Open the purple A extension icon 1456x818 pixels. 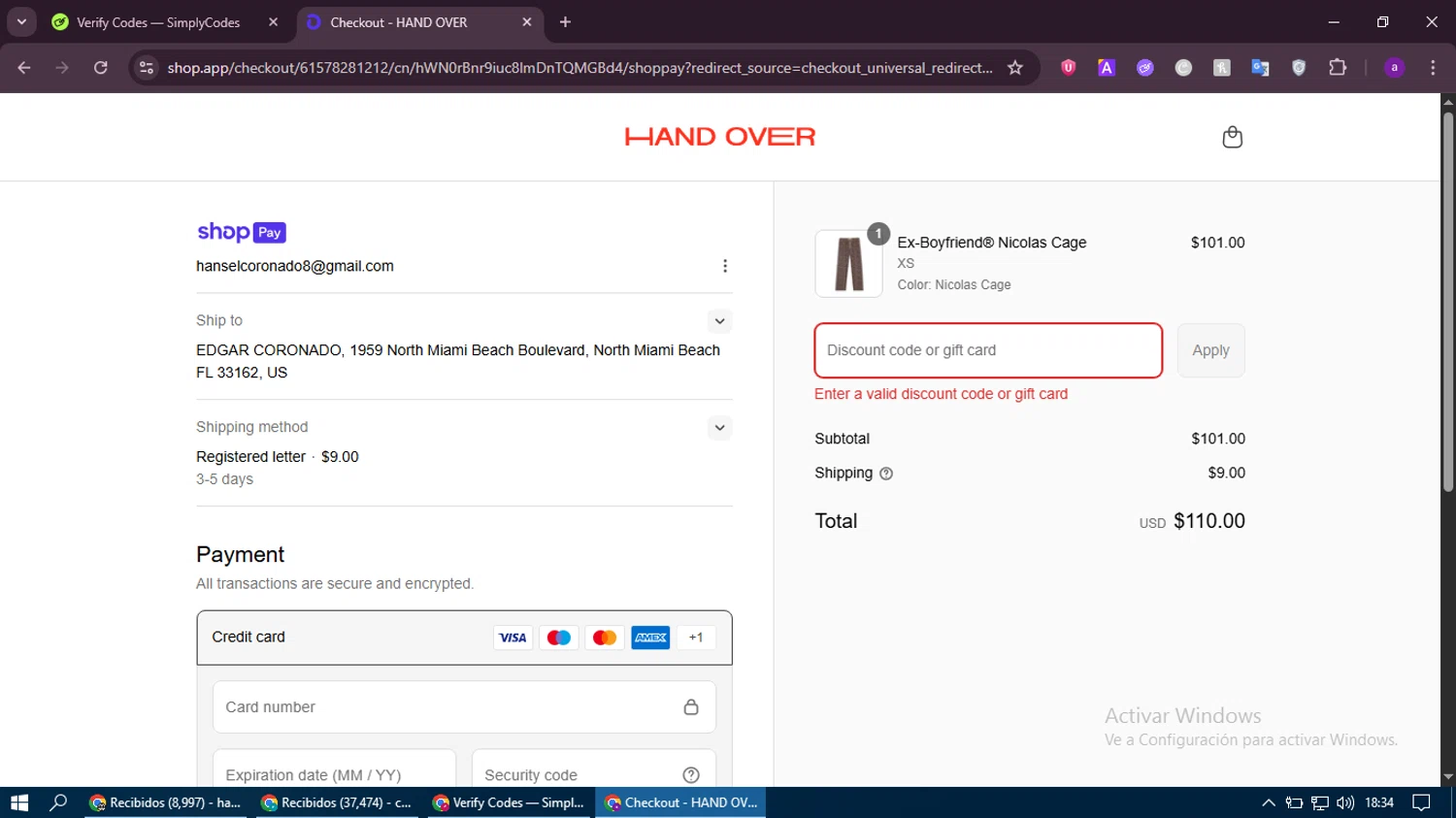(x=1107, y=68)
